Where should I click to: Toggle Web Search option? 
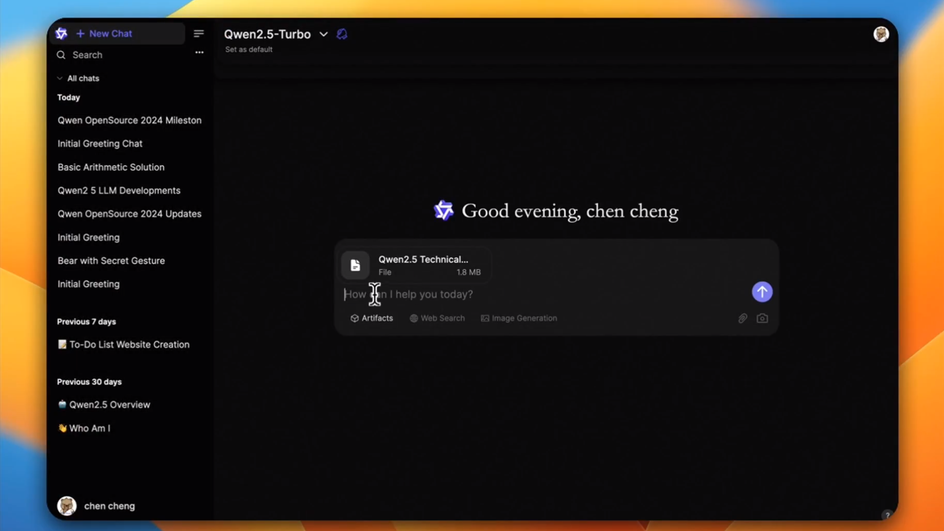[x=437, y=318]
